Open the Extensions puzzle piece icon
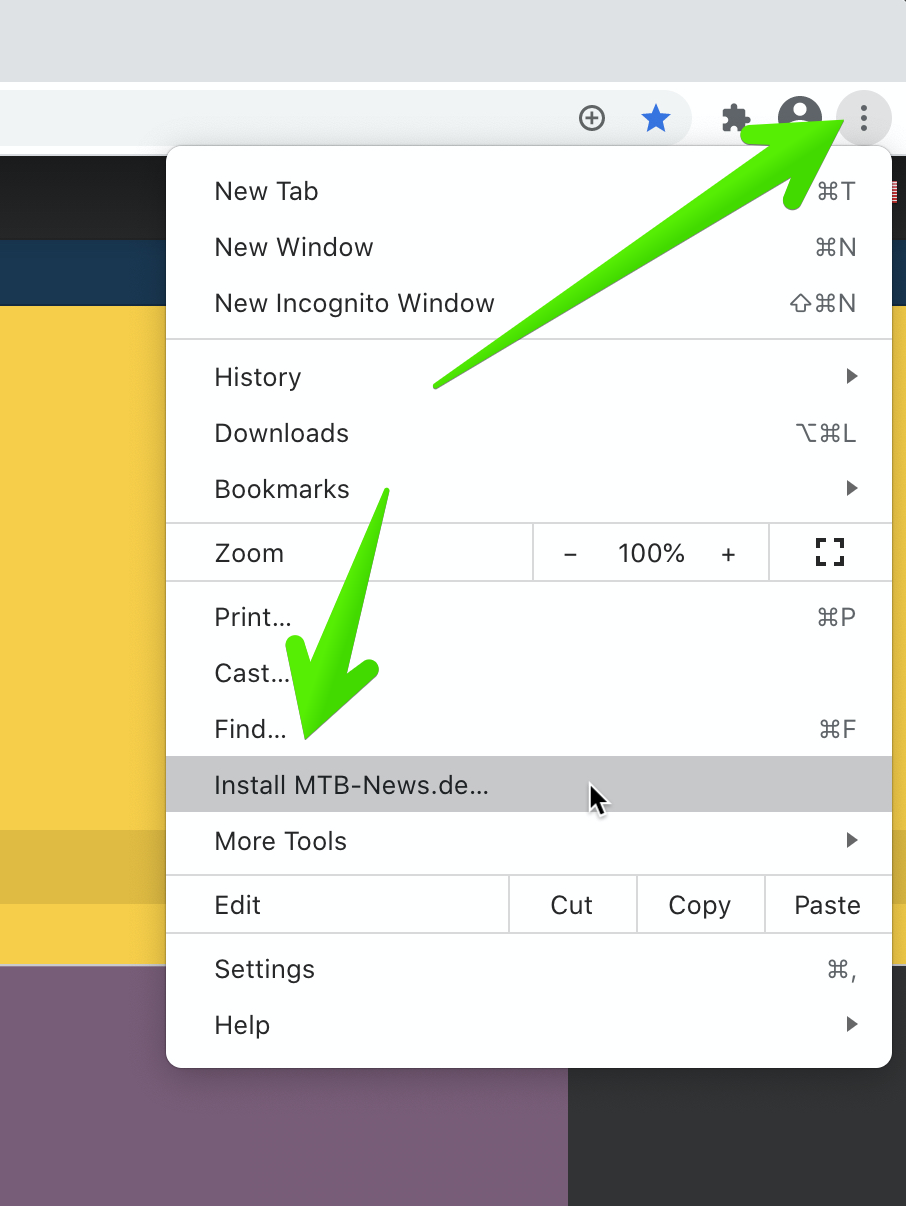 pyautogui.click(x=736, y=119)
